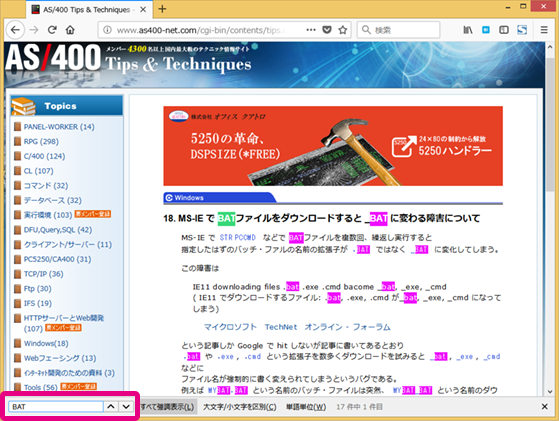This screenshot has height=421, width=559.
Task: Click the BAT find-in-page input
Action: pyautogui.click(x=56, y=406)
